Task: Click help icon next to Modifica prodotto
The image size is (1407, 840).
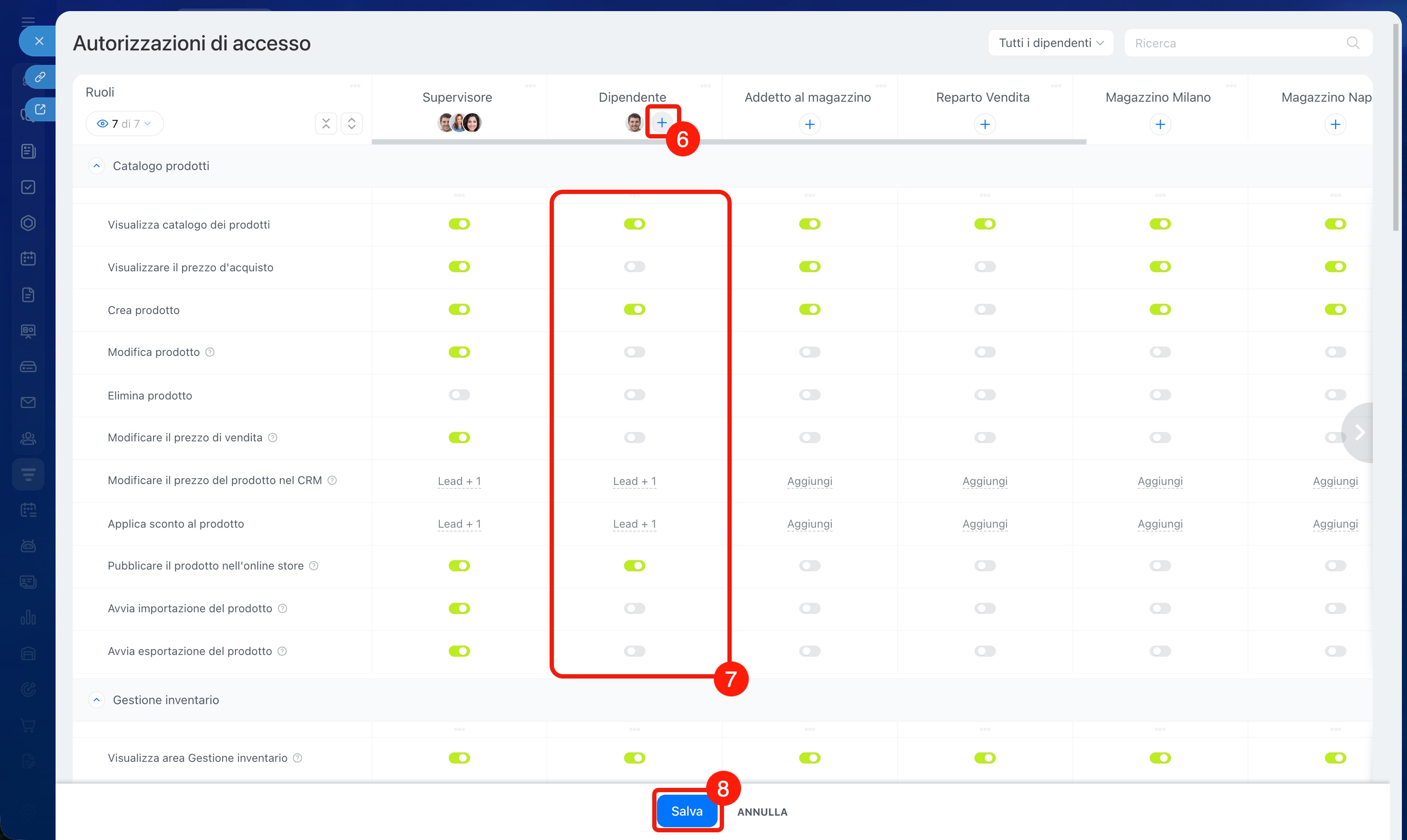Action: (209, 352)
